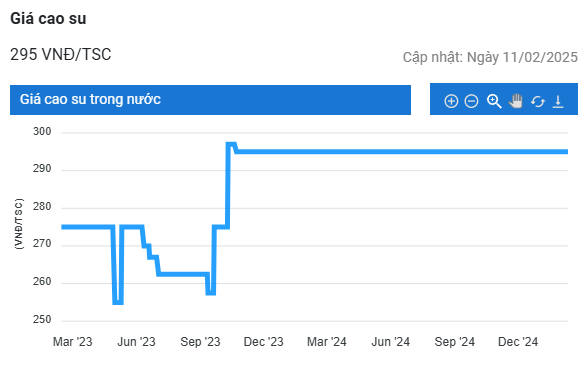Screen dimensions: 587x367
Task: Reset chart zoom with refresh icon
Action: coord(538,101)
